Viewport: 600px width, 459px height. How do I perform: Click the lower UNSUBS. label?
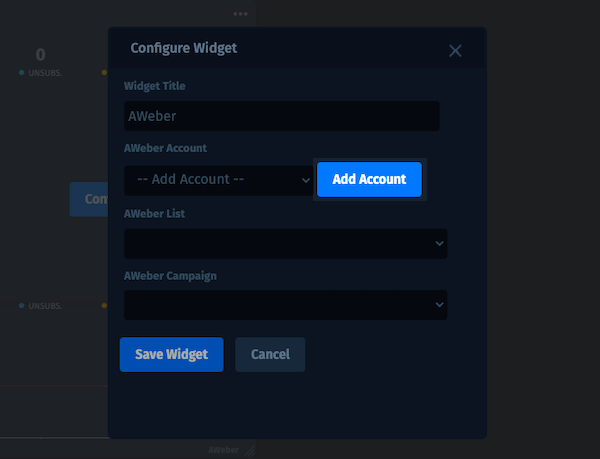45,306
